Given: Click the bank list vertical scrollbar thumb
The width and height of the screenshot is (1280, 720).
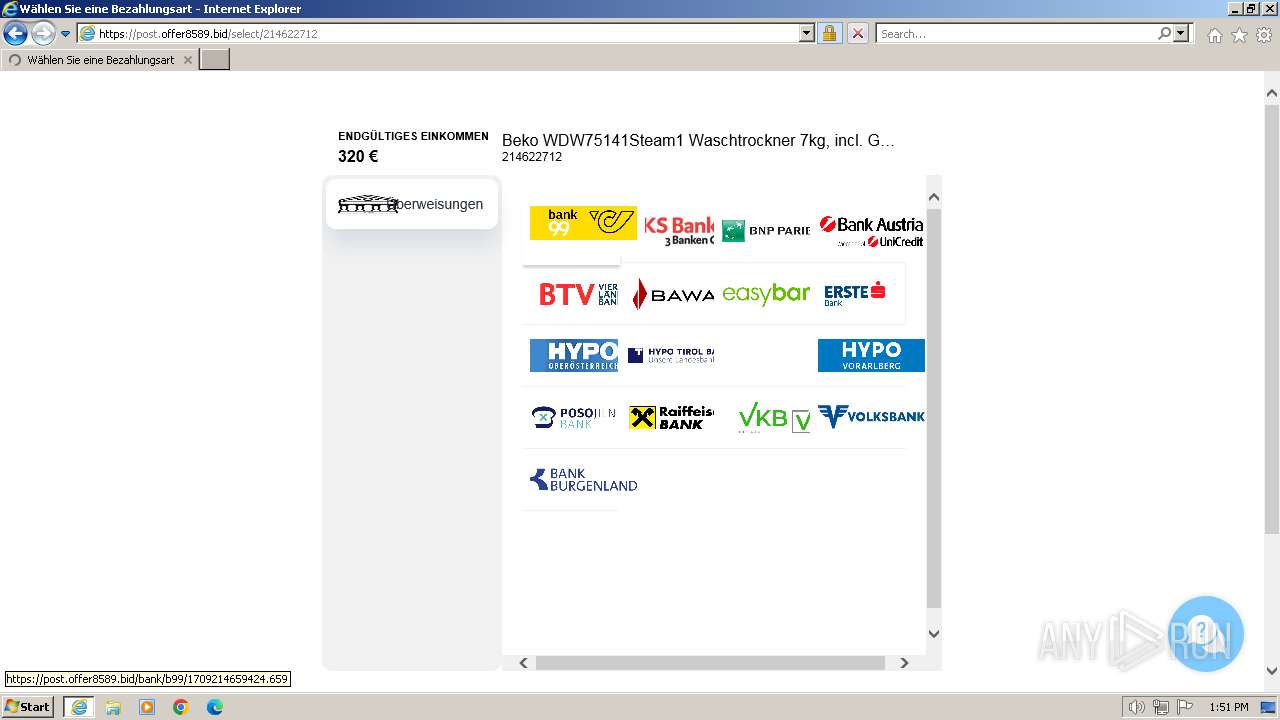Looking at the screenshot, I should pyautogui.click(x=934, y=408).
